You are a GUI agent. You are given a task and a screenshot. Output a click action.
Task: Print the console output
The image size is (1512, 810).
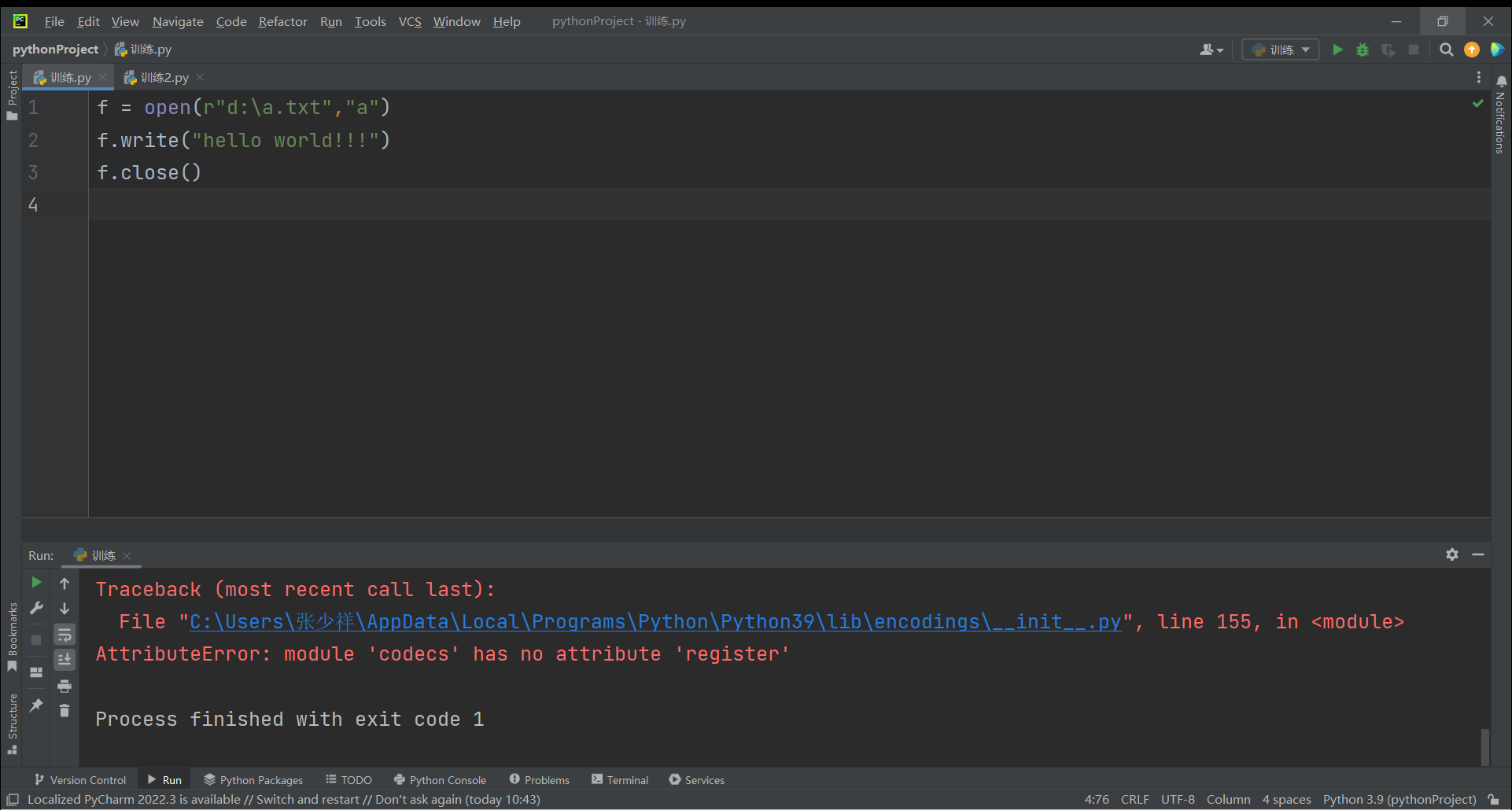pyautogui.click(x=65, y=686)
